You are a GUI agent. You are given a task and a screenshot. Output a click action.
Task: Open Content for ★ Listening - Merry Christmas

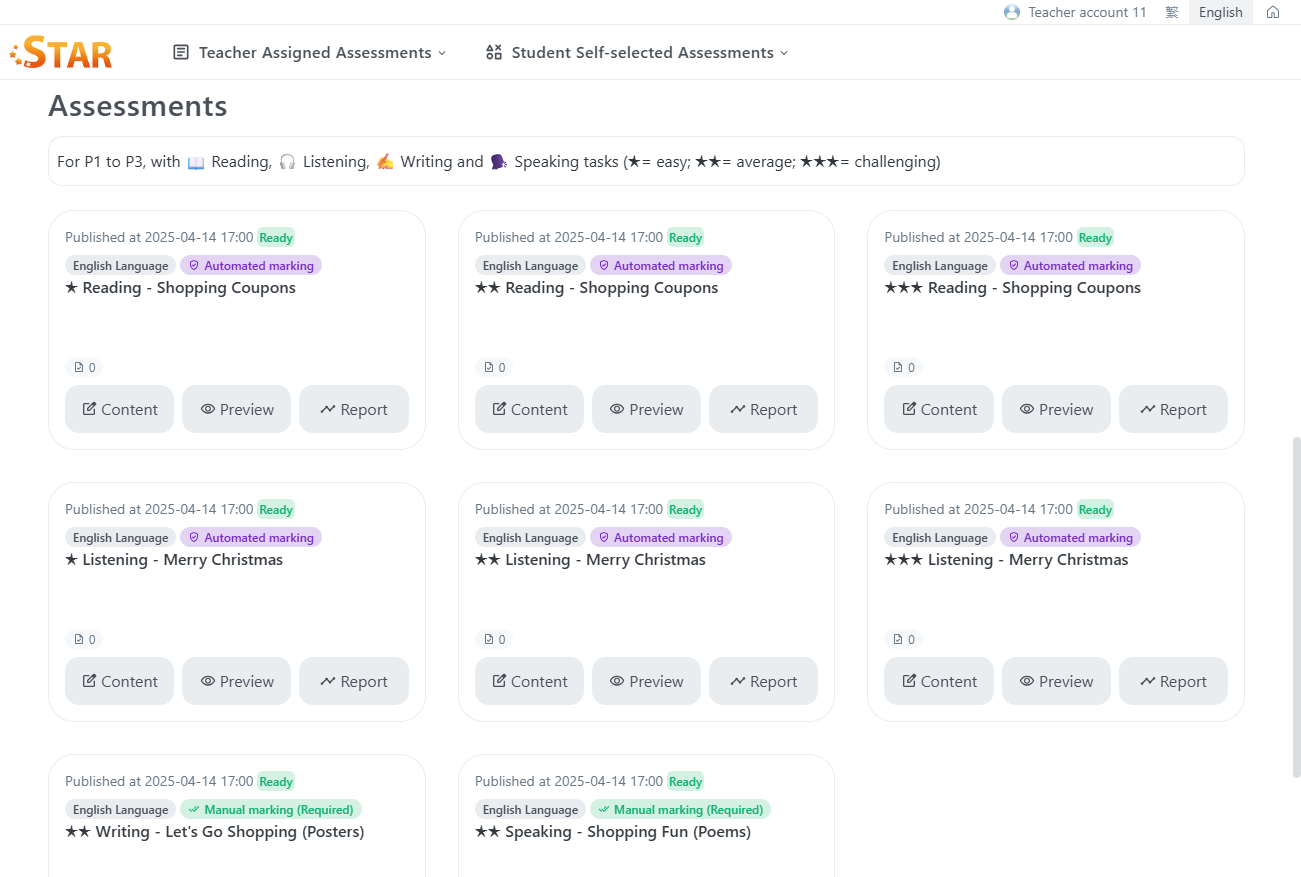(x=119, y=681)
